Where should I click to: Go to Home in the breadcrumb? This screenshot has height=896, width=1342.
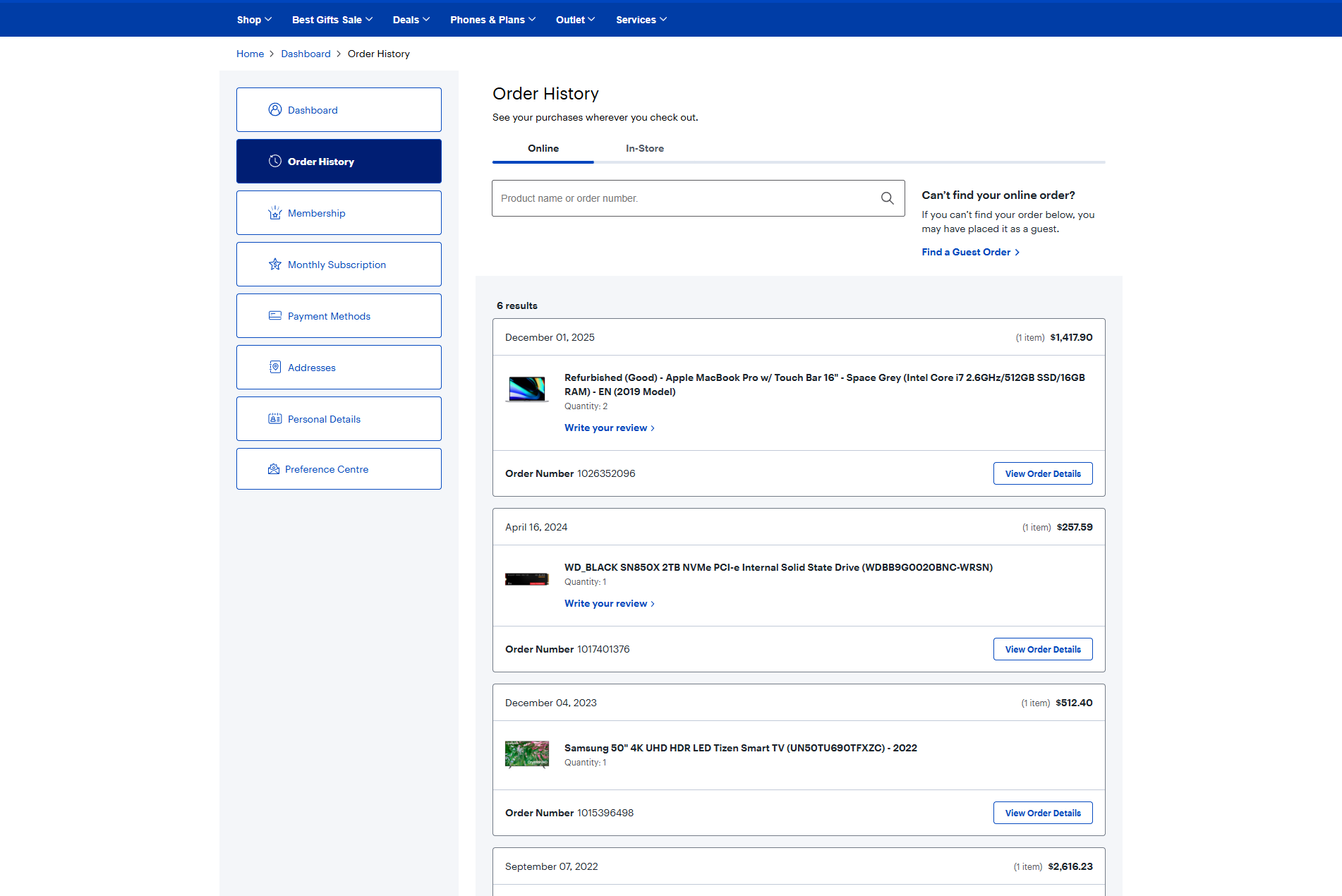(250, 54)
